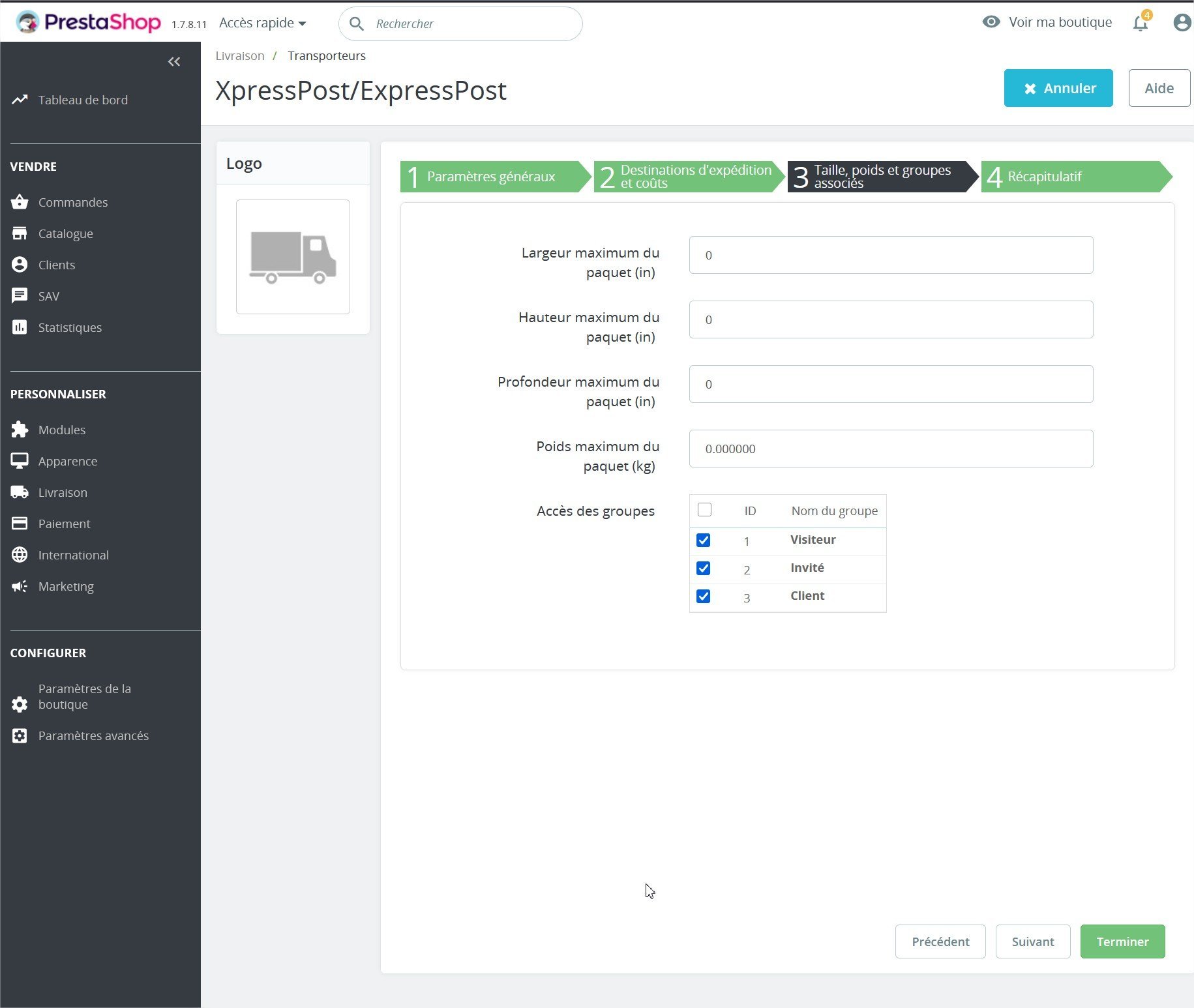Go to step 1 Paramètres généraux
Image resolution: width=1194 pixels, height=1008 pixels.
point(495,177)
